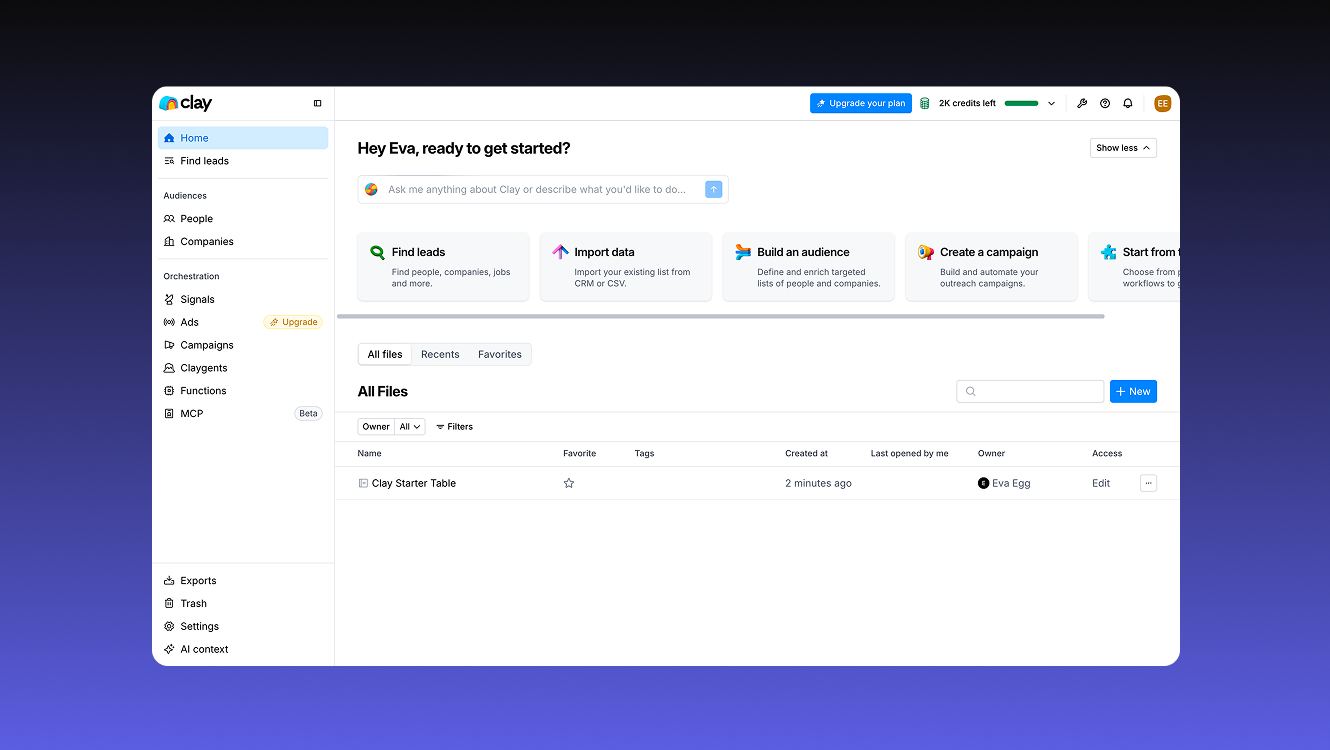Click the 2 minutes ago timestamp
The width and height of the screenshot is (1330, 750).
[819, 483]
